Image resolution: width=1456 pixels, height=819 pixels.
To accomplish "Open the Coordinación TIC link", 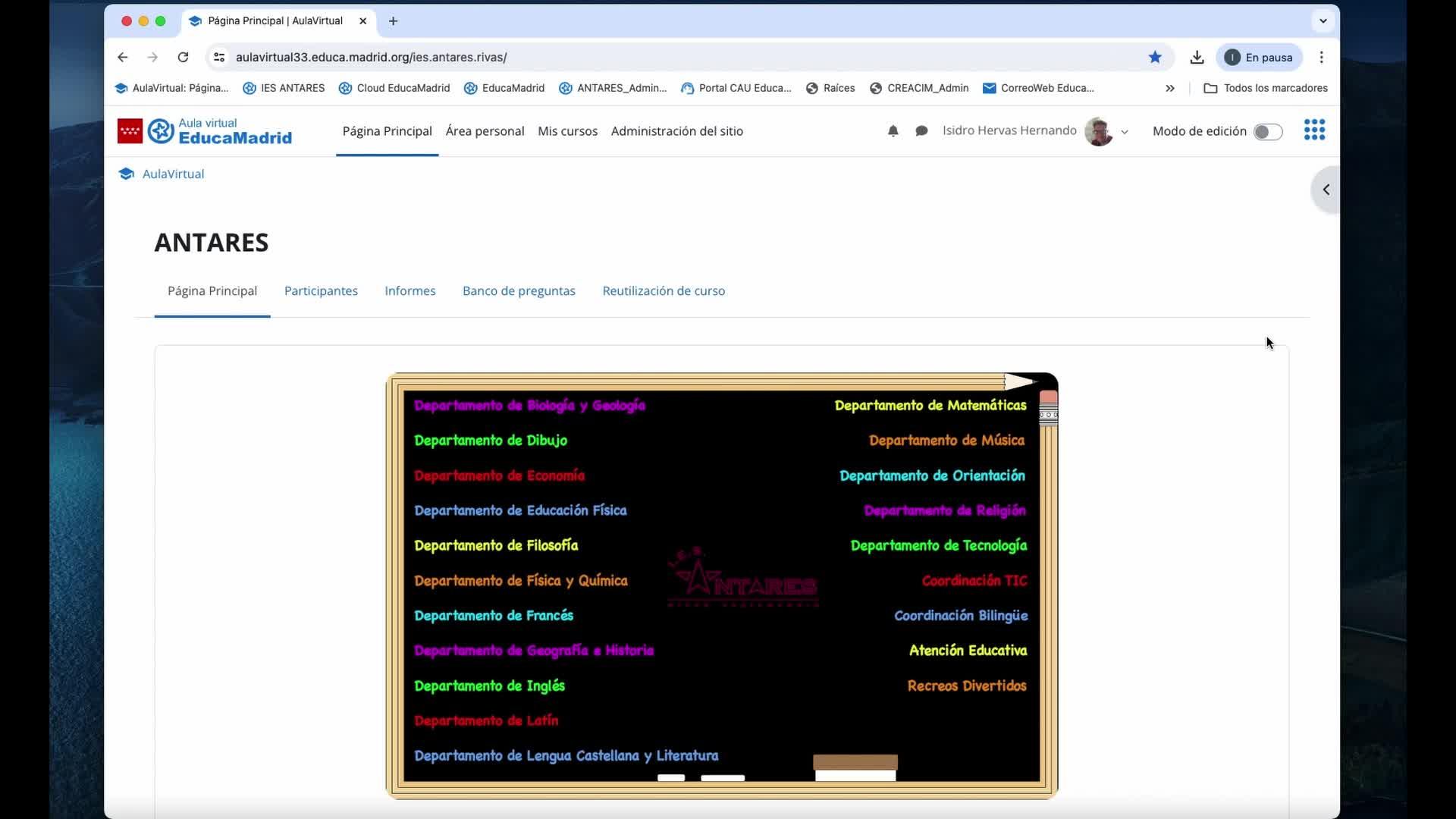I will point(974,581).
